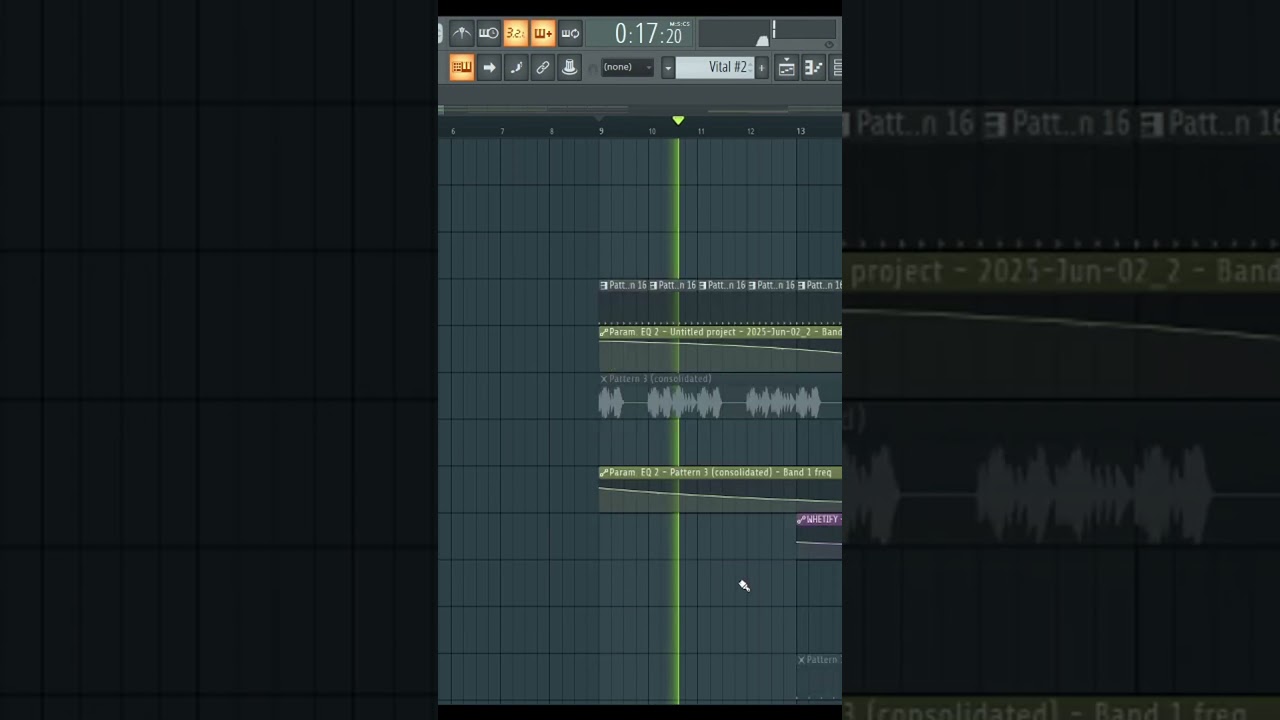This screenshot has height=720, width=1280.
Task: Click the green playhead marker on ruler
Action: point(678,120)
